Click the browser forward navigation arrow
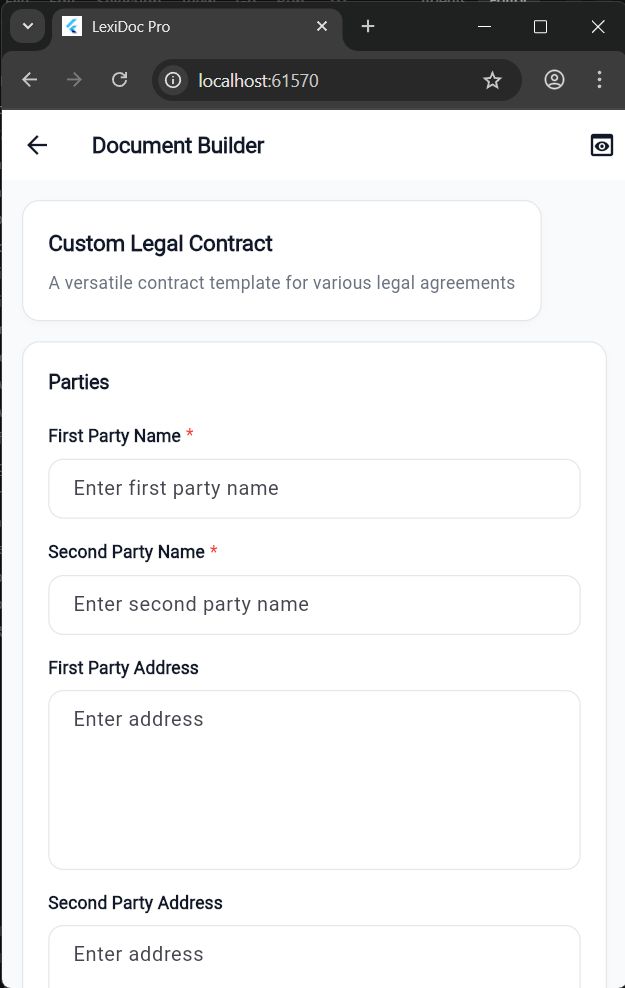 click(74, 80)
